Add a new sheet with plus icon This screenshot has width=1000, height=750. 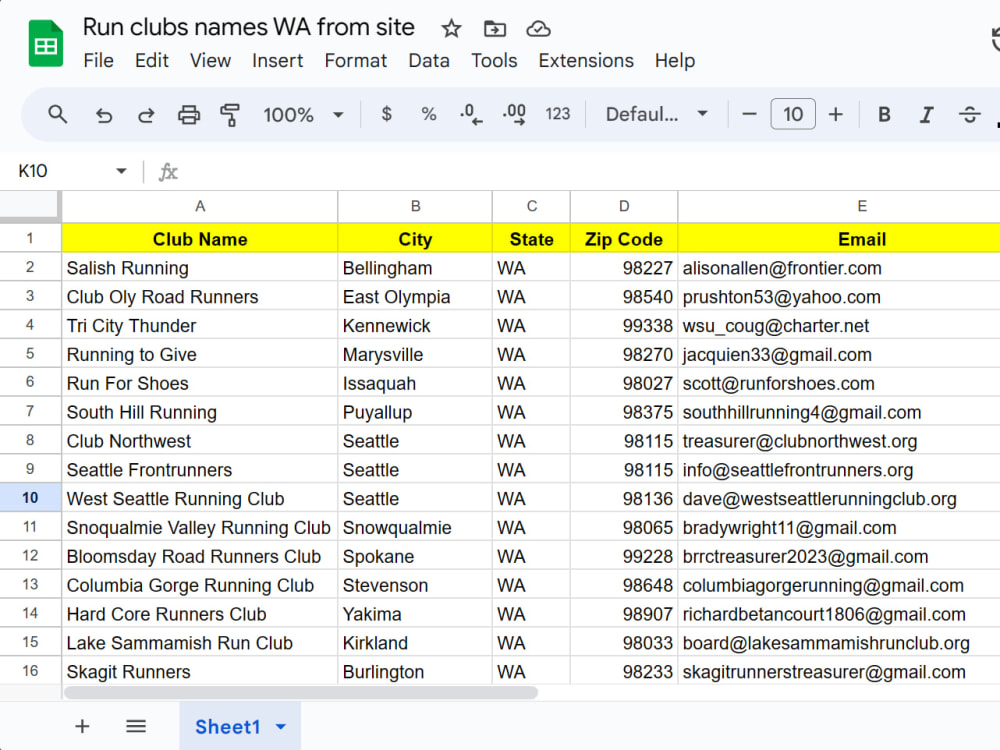[x=82, y=726]
